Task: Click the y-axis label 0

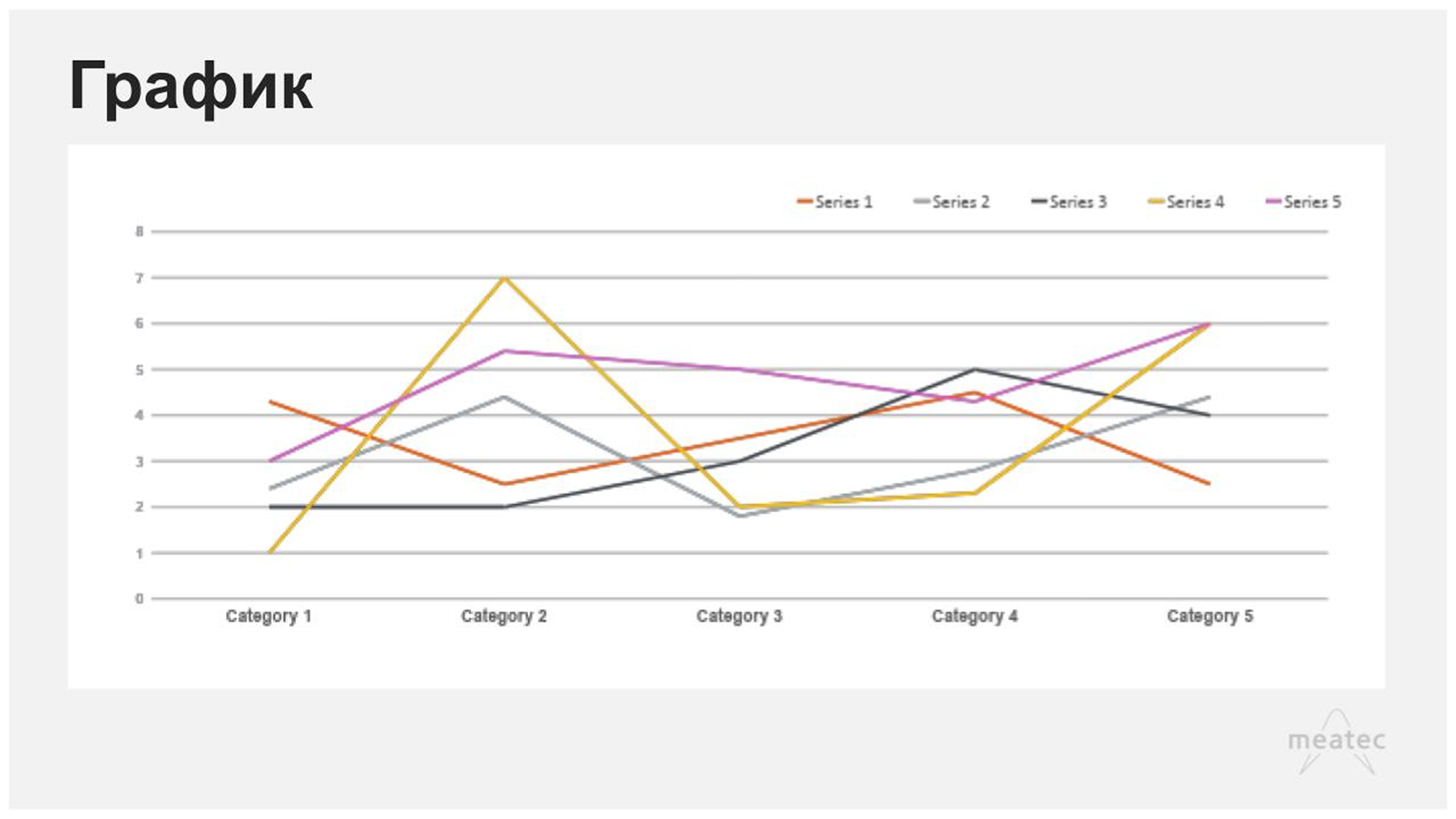Action: click(139, 598)
